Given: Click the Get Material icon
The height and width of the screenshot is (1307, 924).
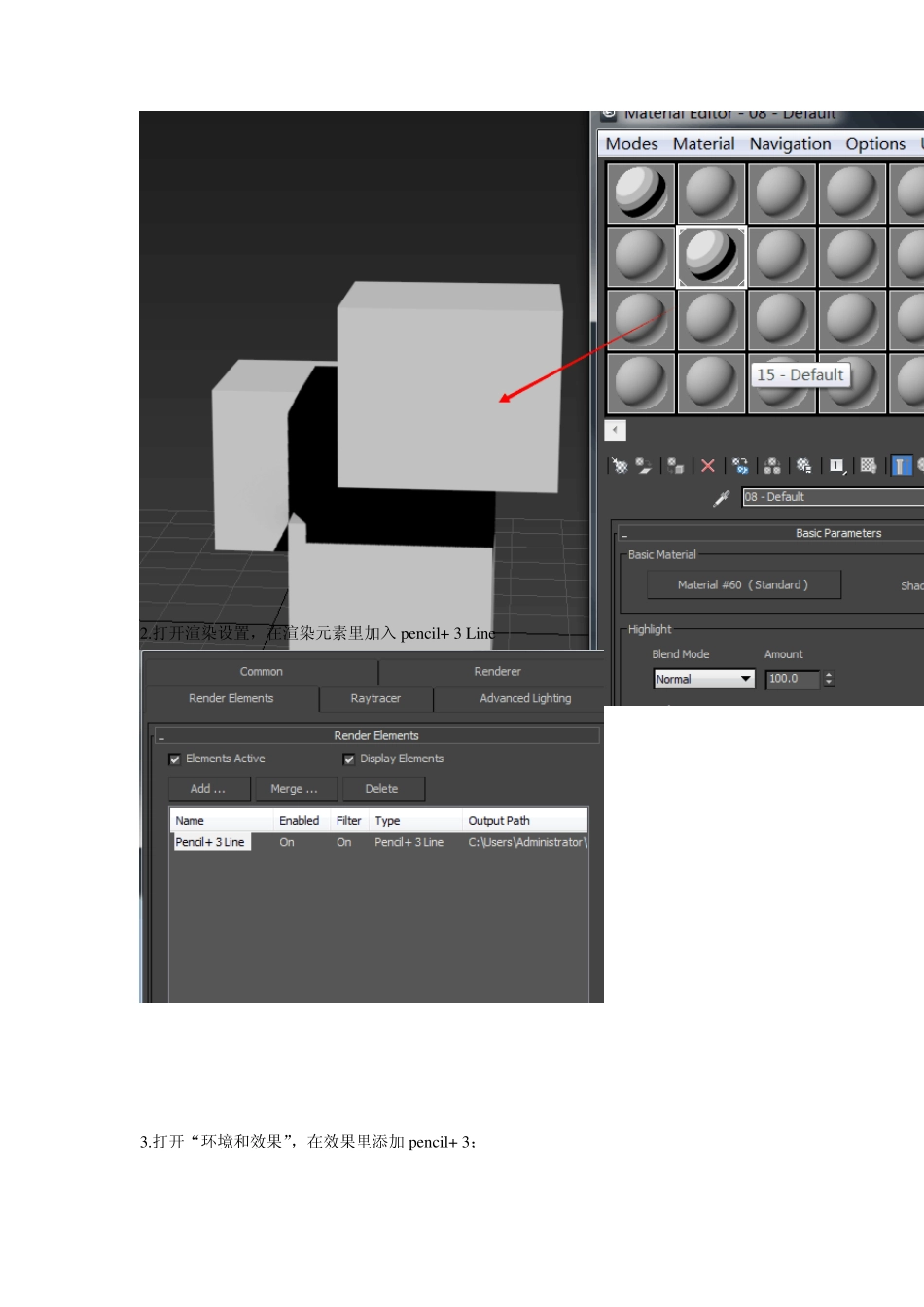Looking at the screenshot, I should click(619, 466).
